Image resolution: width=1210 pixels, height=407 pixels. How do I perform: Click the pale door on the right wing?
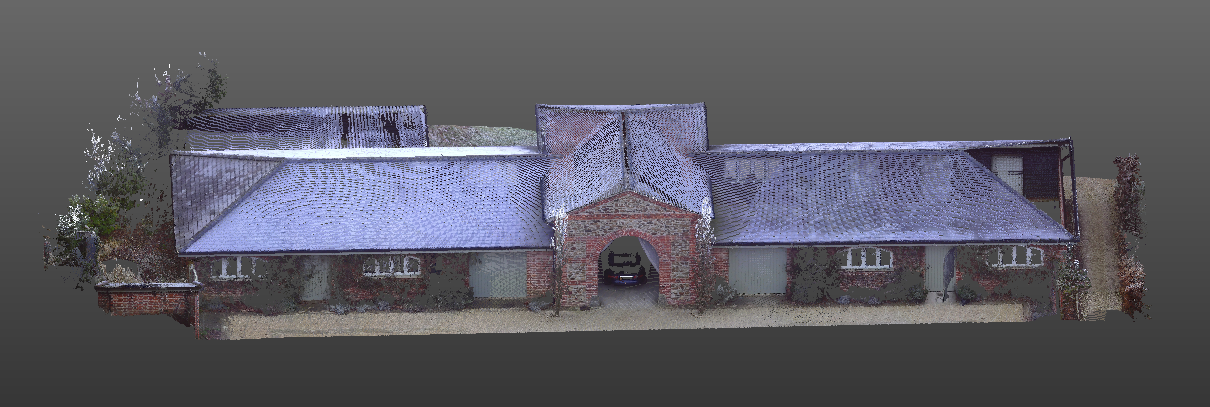tap(937, 270)
